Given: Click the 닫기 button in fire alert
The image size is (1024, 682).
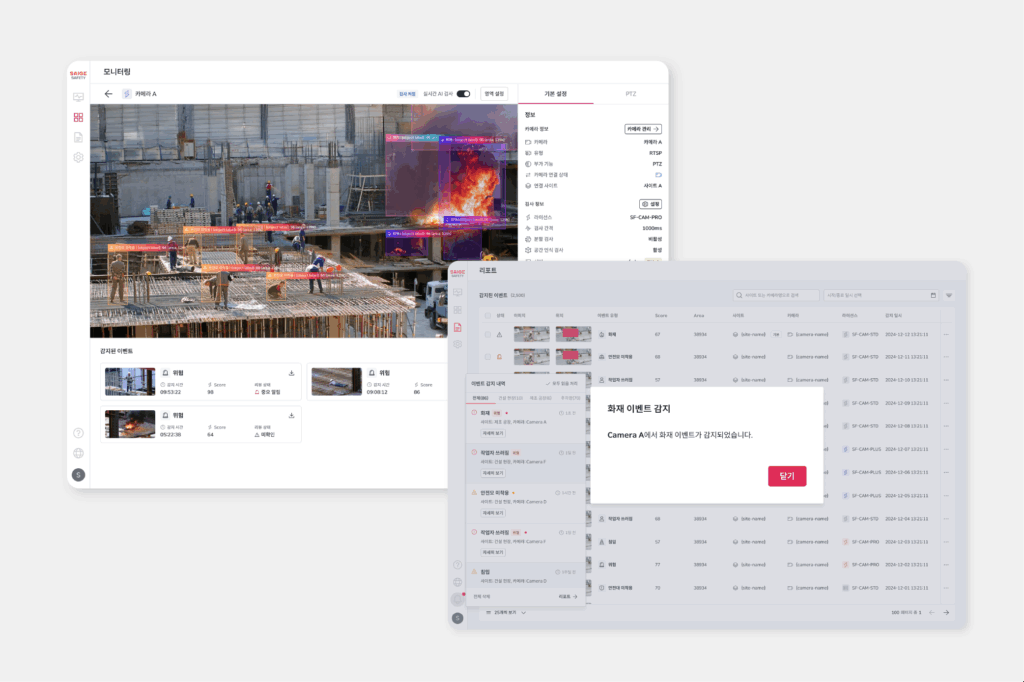Looking at the screenshot, I should click(x=786, y=476).
